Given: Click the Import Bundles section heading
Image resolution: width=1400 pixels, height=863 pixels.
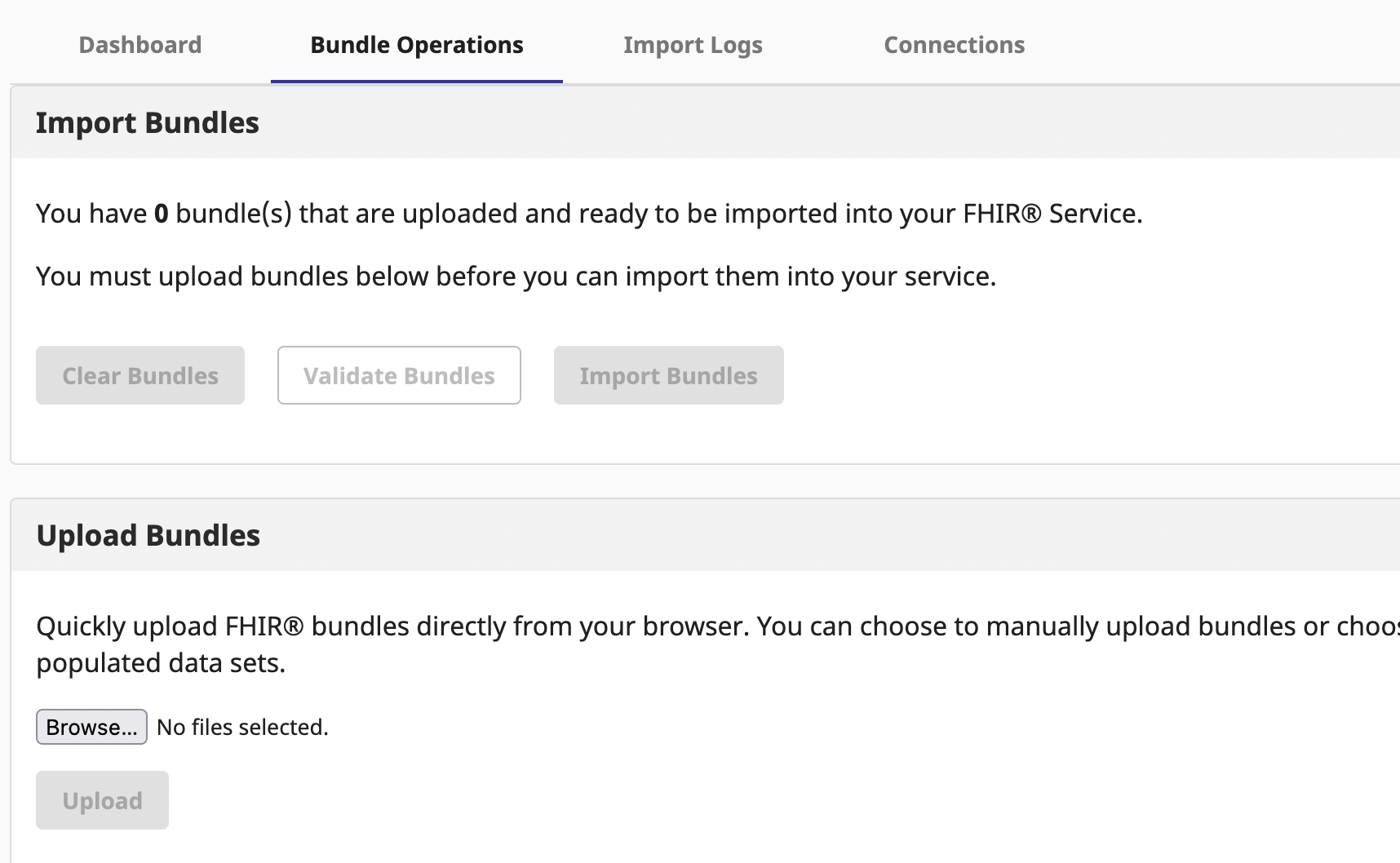Looking at the screenshot, I should click(147, 122).
